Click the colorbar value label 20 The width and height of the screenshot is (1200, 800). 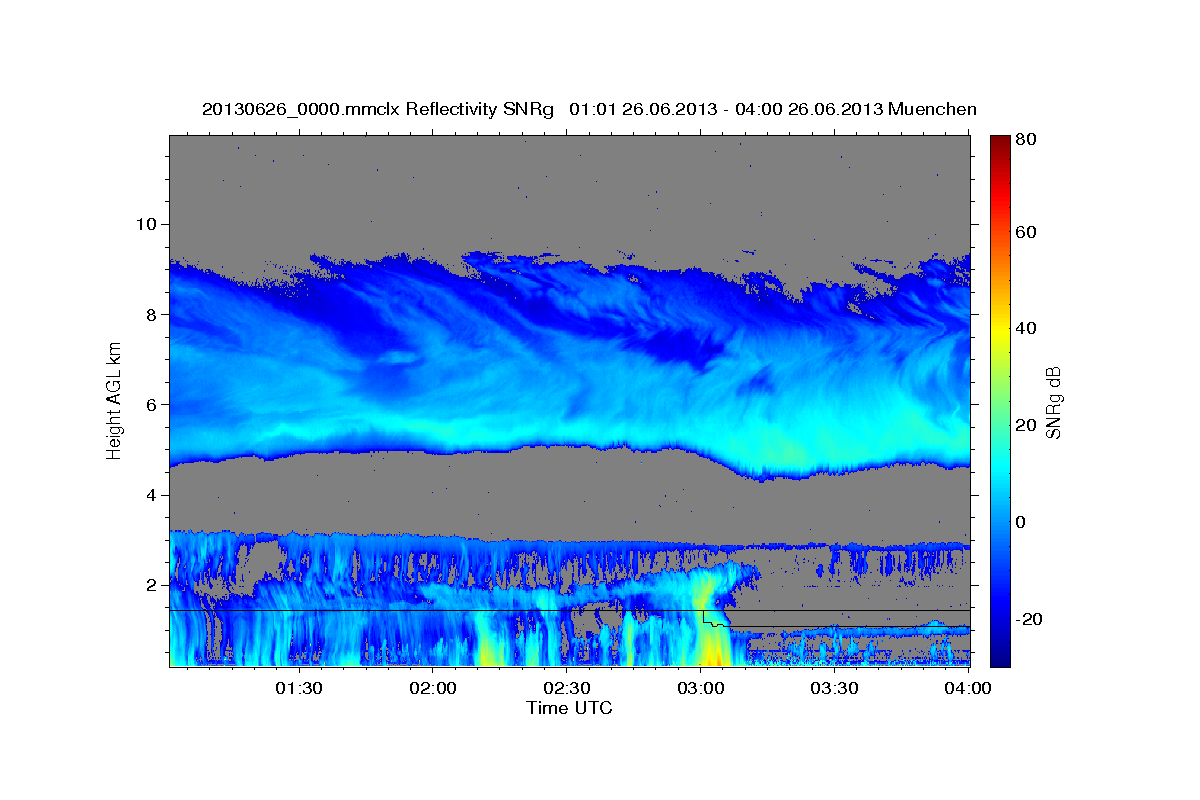1028,425
